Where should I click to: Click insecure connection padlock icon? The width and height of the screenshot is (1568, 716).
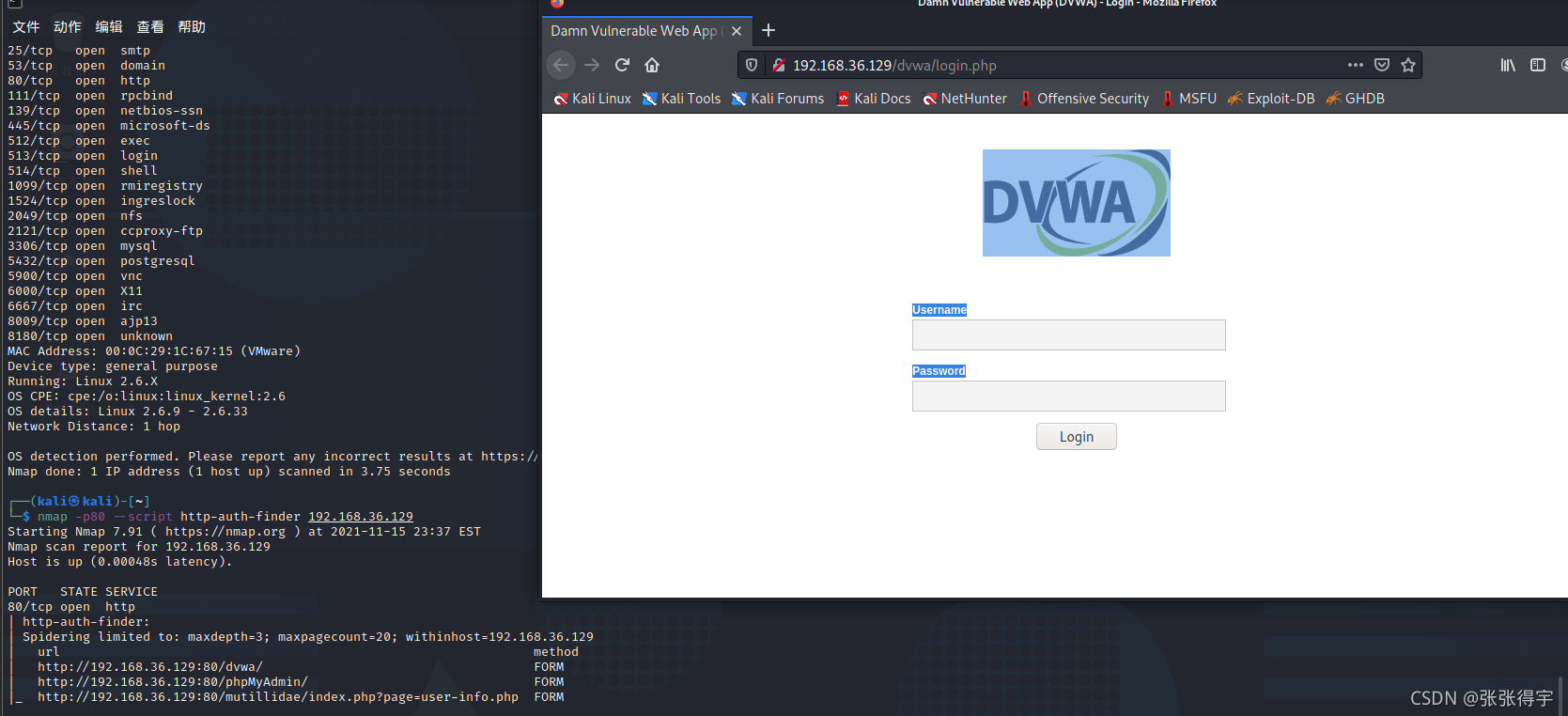[778, 65]
